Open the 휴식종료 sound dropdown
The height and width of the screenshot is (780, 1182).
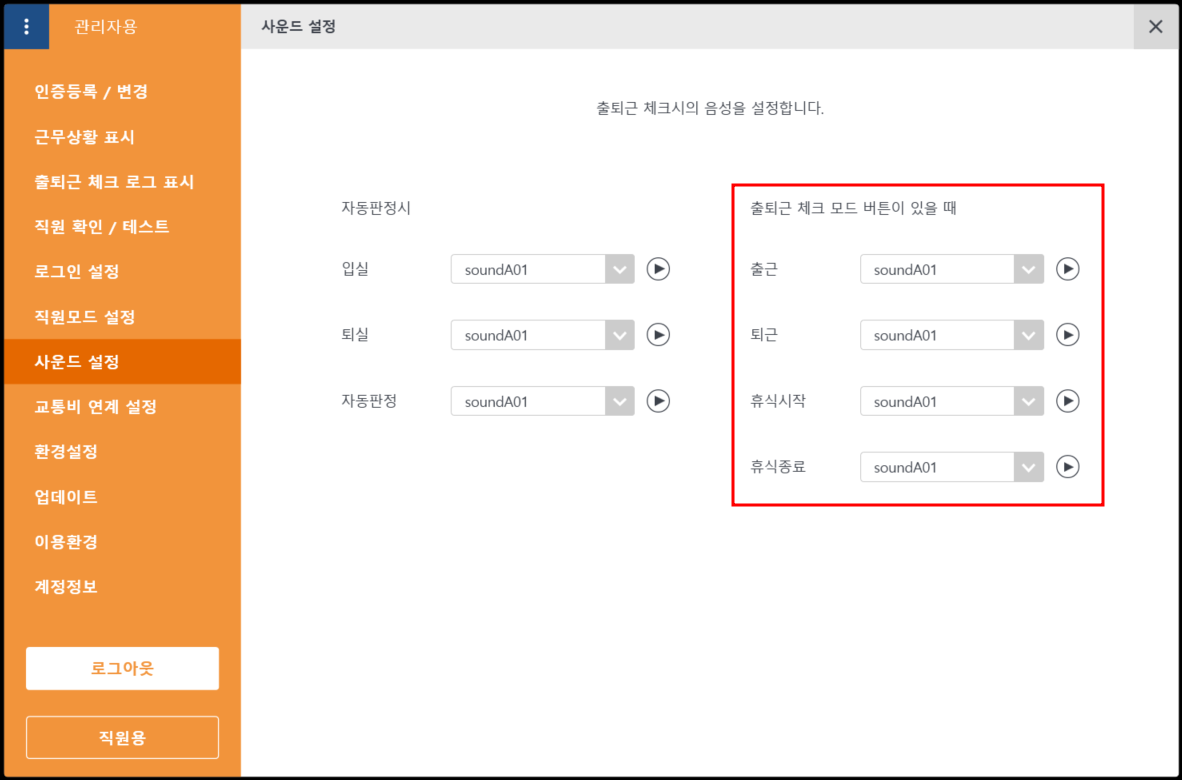point(951,467)
